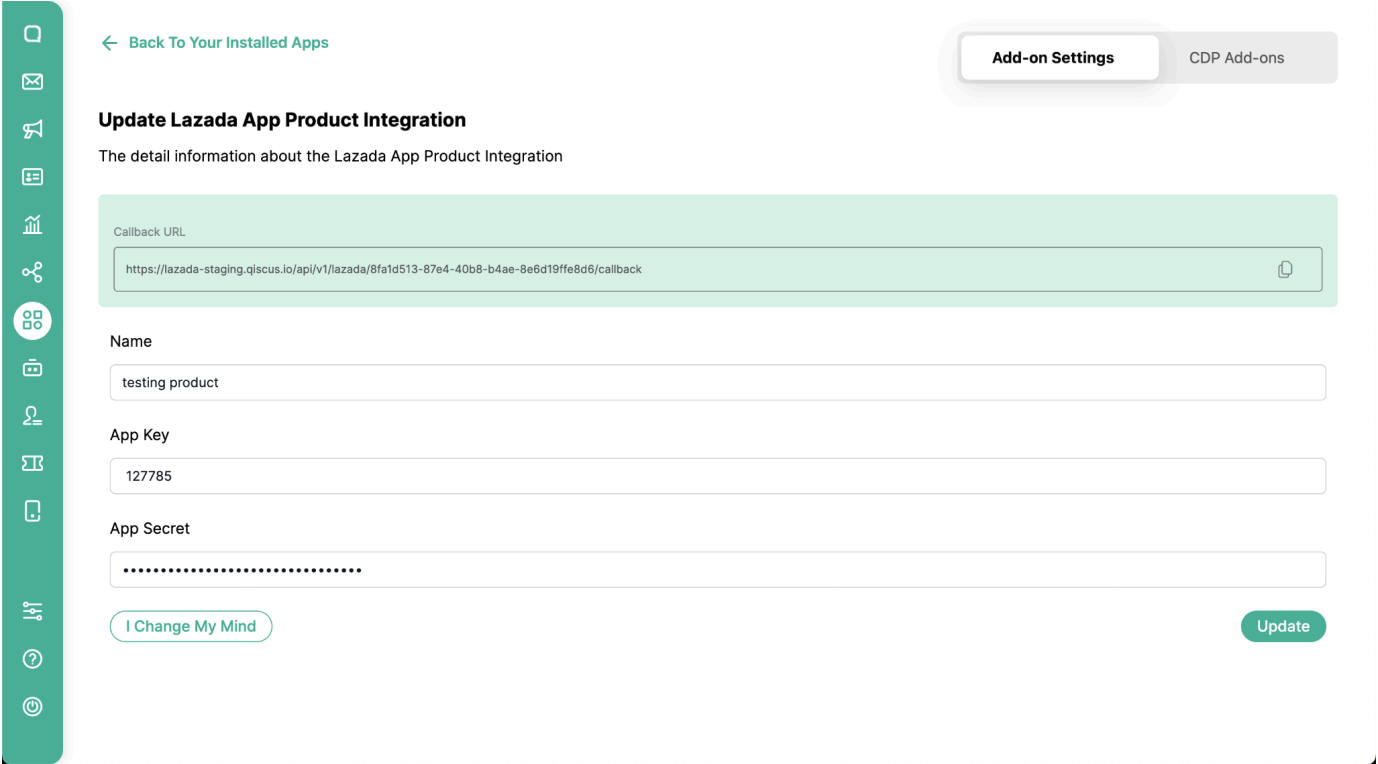Open the connected-nodes integration icon in sidebar

tap(32, 272)
